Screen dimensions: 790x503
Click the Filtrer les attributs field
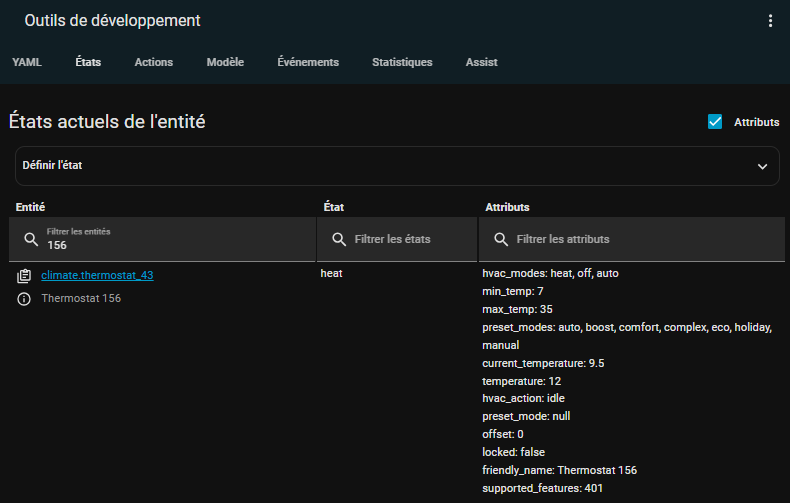(x=640, y=239)
